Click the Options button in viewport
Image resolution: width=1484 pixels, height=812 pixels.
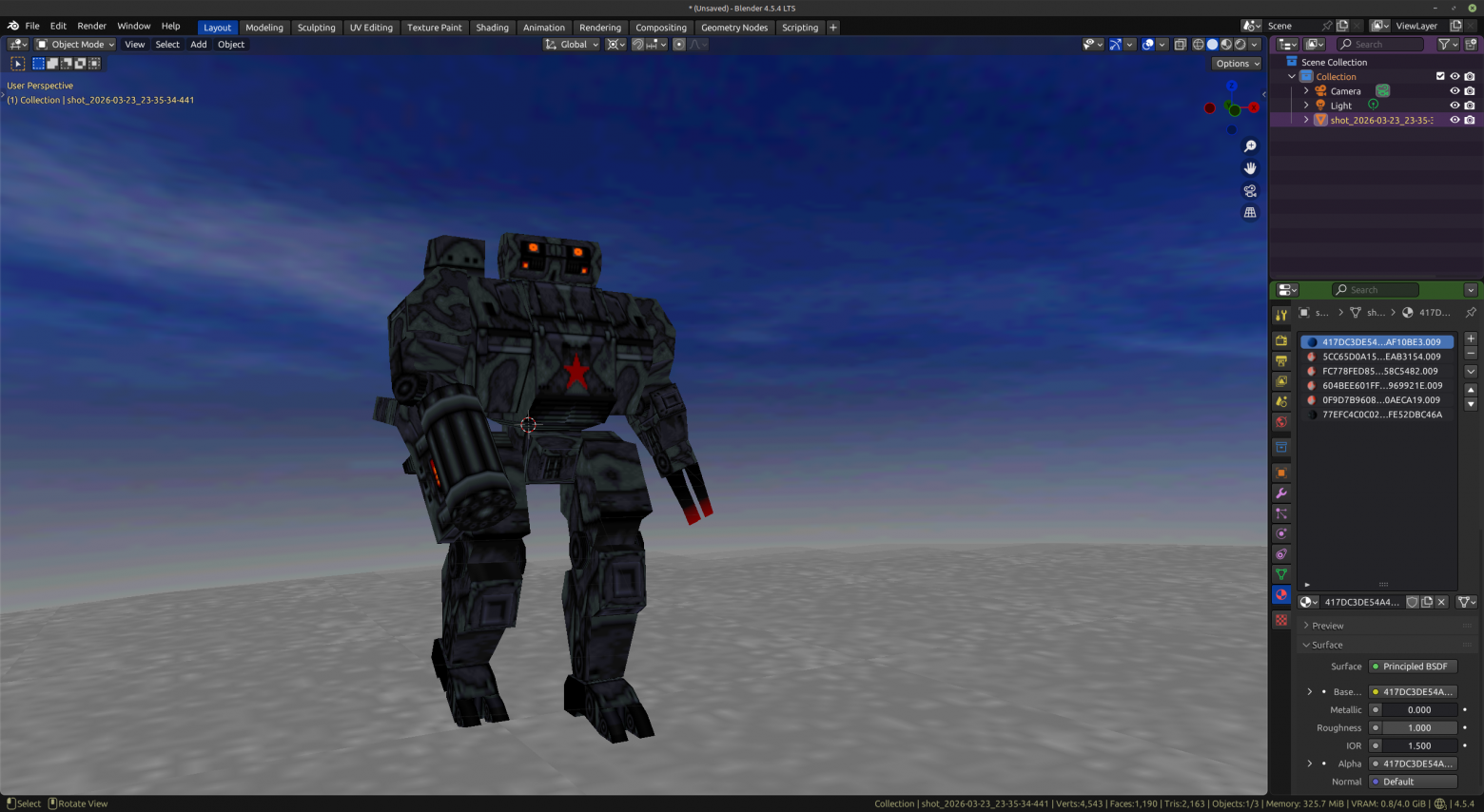(x=1237, y=64)
